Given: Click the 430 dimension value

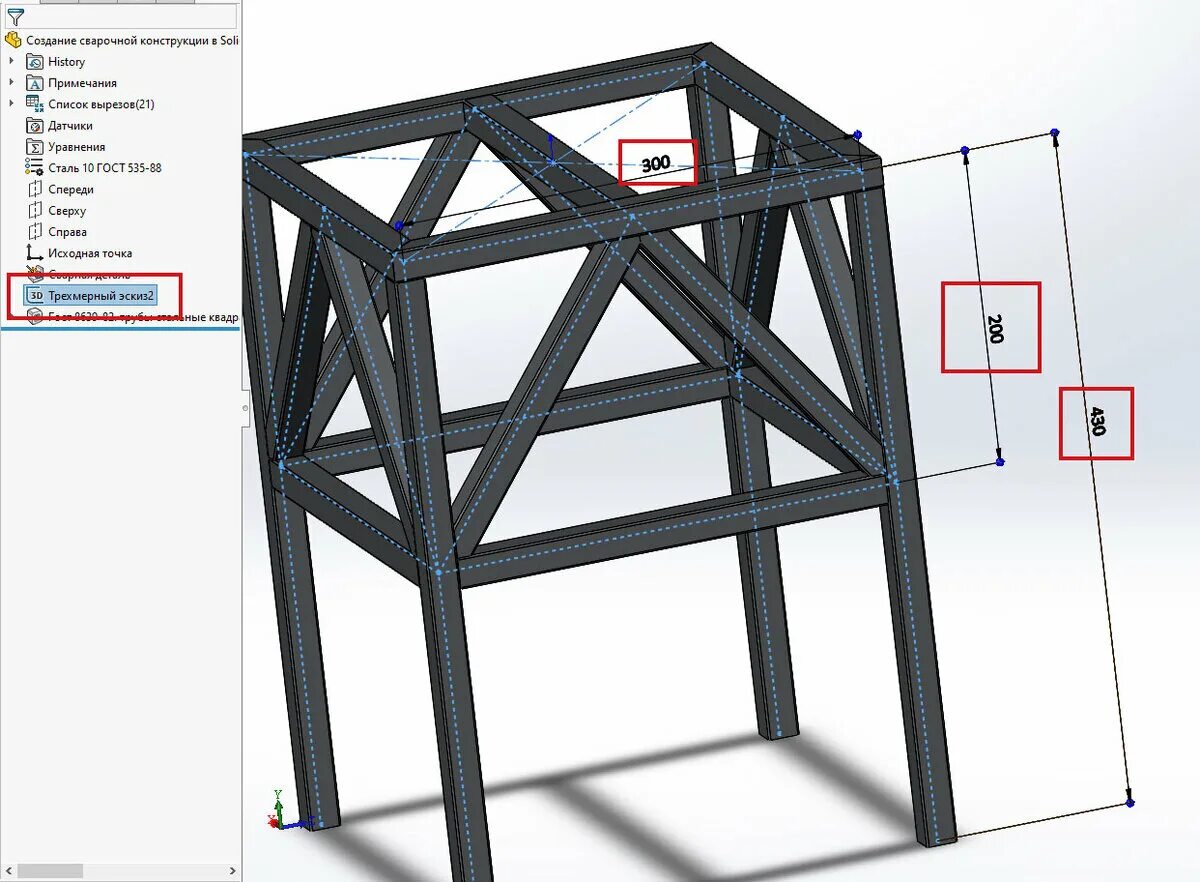Looking at the screenshot, I should [1097, 422].
